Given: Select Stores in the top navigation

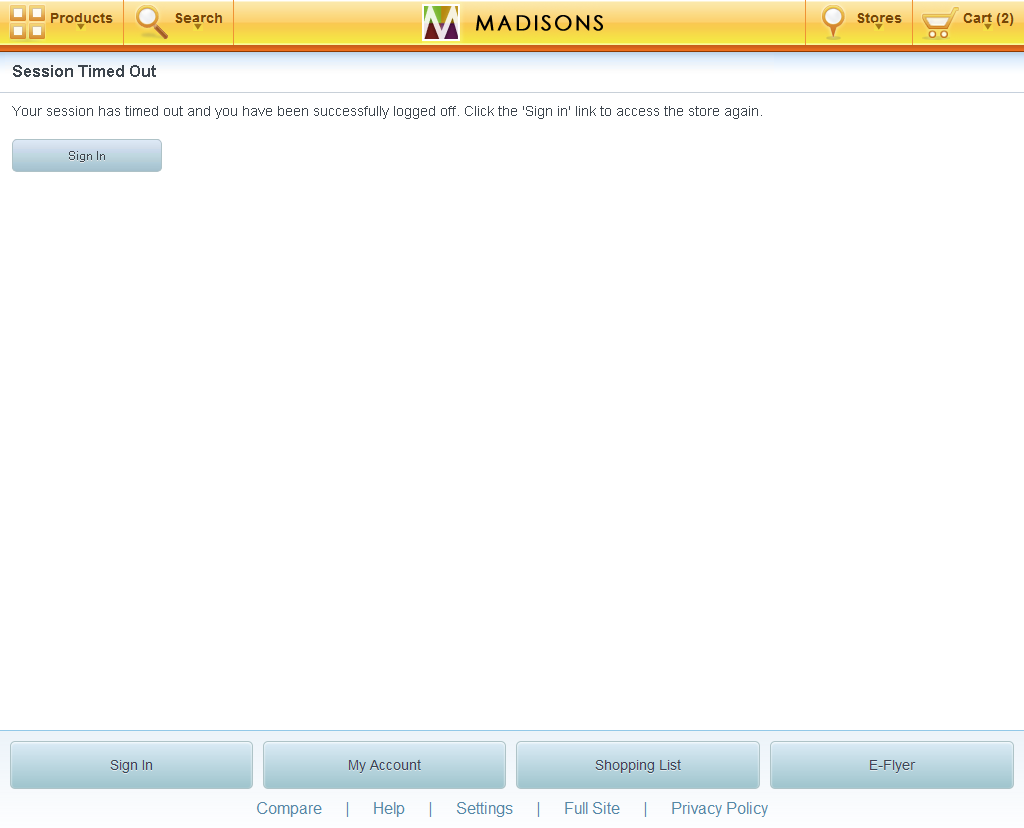Looking at the screenshot, I should [x=878, y=18].
